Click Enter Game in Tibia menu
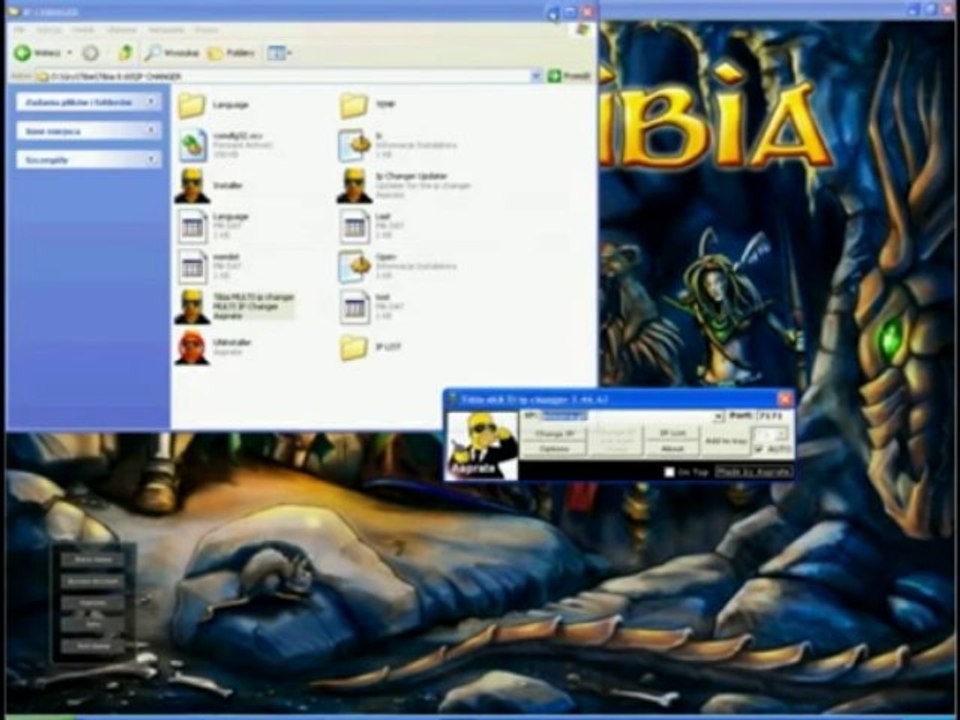This screenshot has height=720, width=960. pyautogui.click(x=93, y=560)
